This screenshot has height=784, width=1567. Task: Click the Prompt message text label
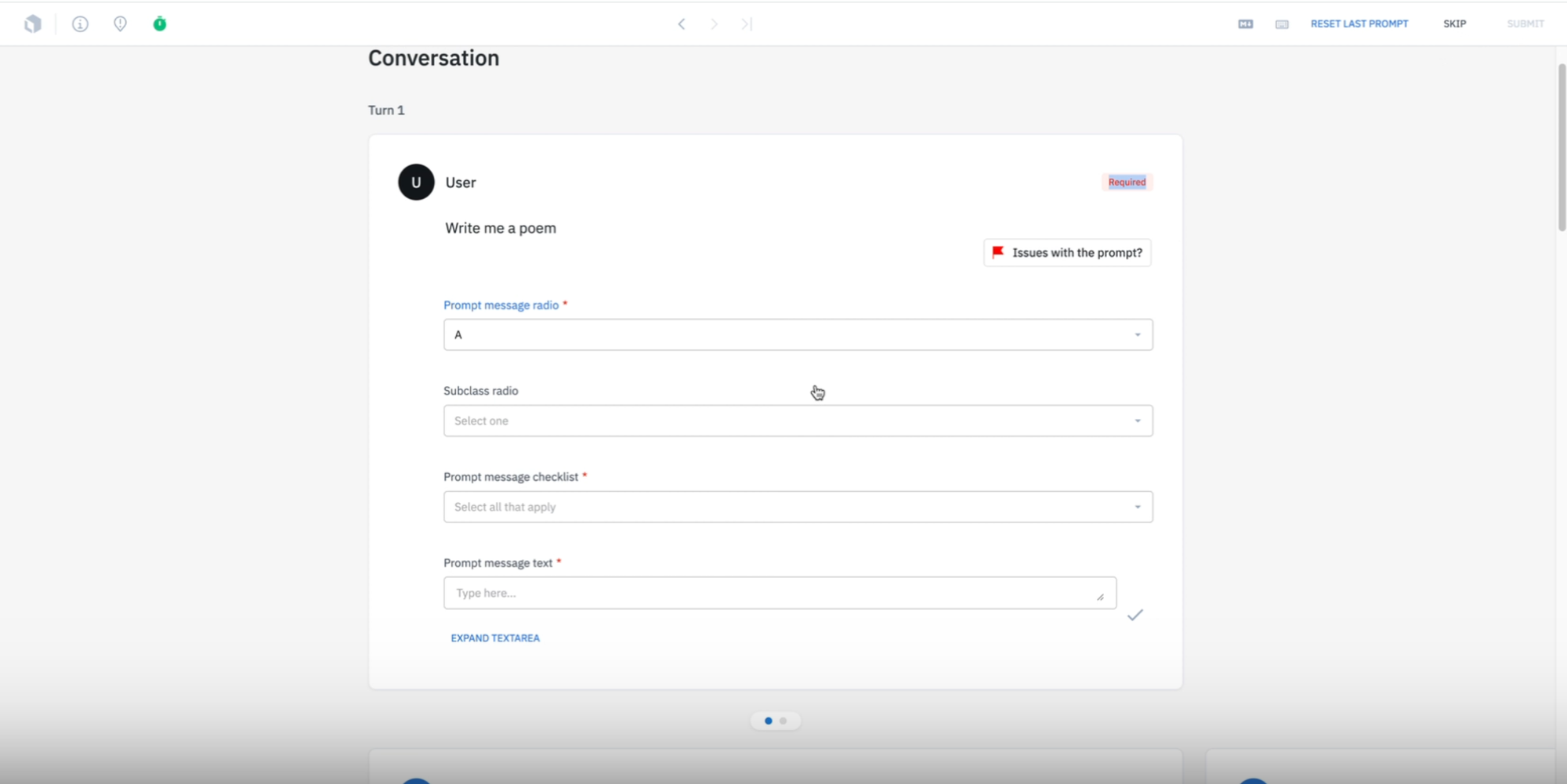(498, 563)
